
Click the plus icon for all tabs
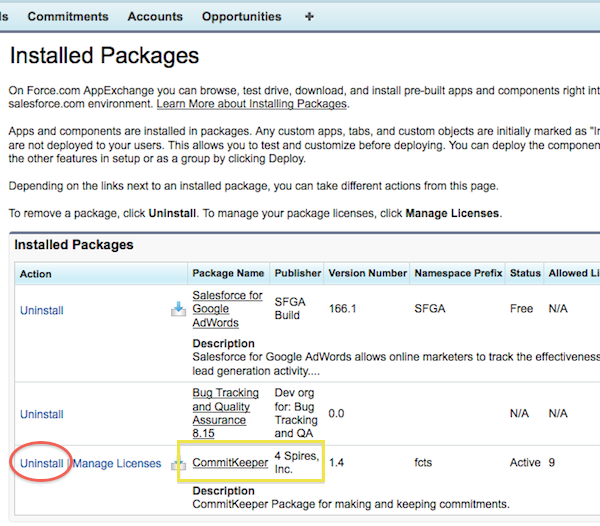(x=309, y=16)
